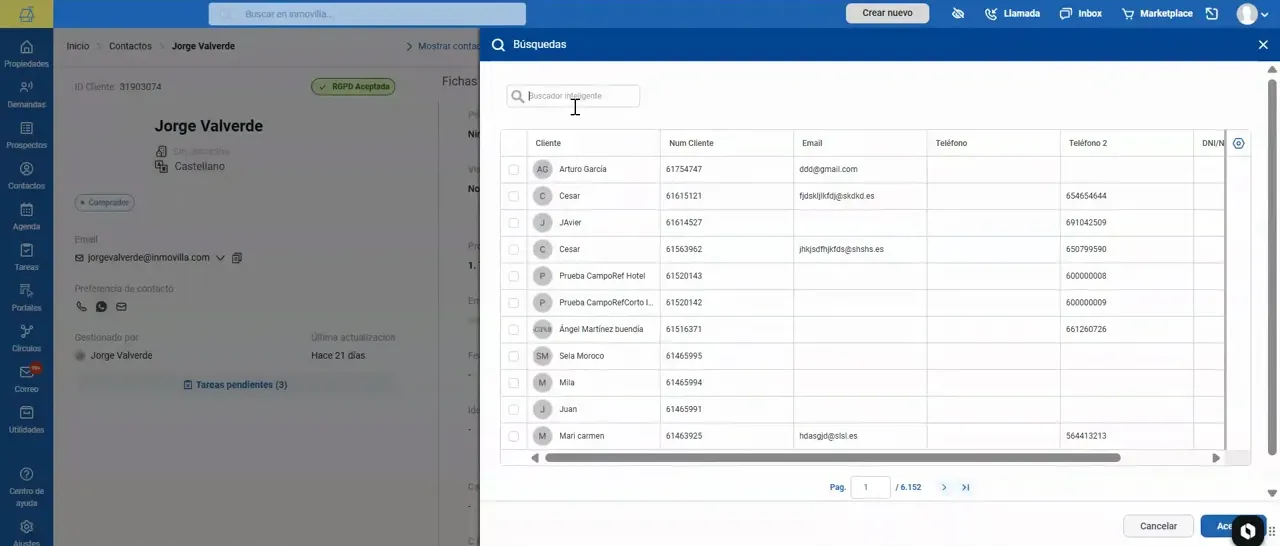Screen dimensions: 1280x546
Task: Jump to last page of results
Action: point(966,487)
